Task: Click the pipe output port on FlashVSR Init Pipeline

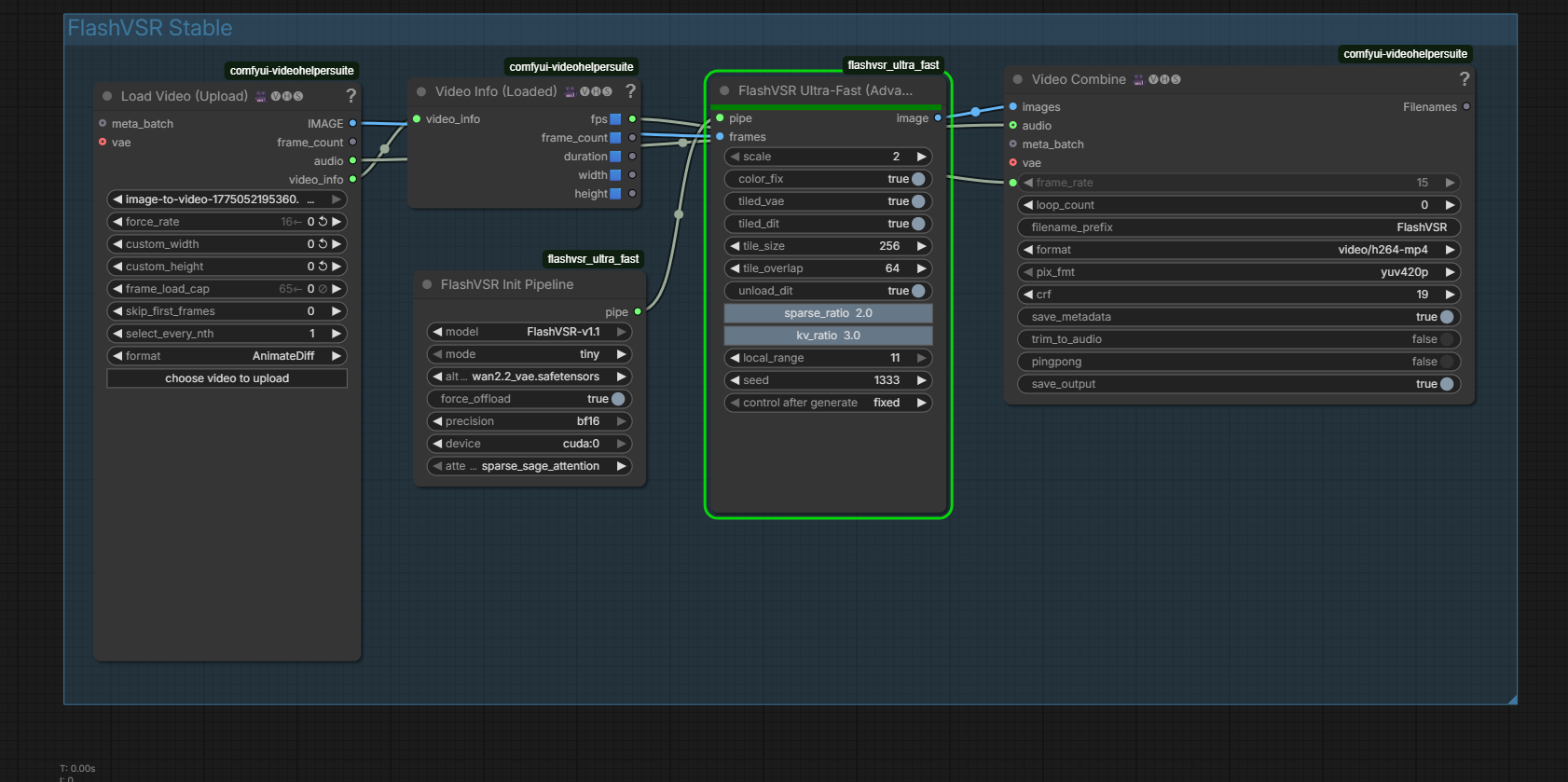Action: pyautogui.click(x=638, y=312)
